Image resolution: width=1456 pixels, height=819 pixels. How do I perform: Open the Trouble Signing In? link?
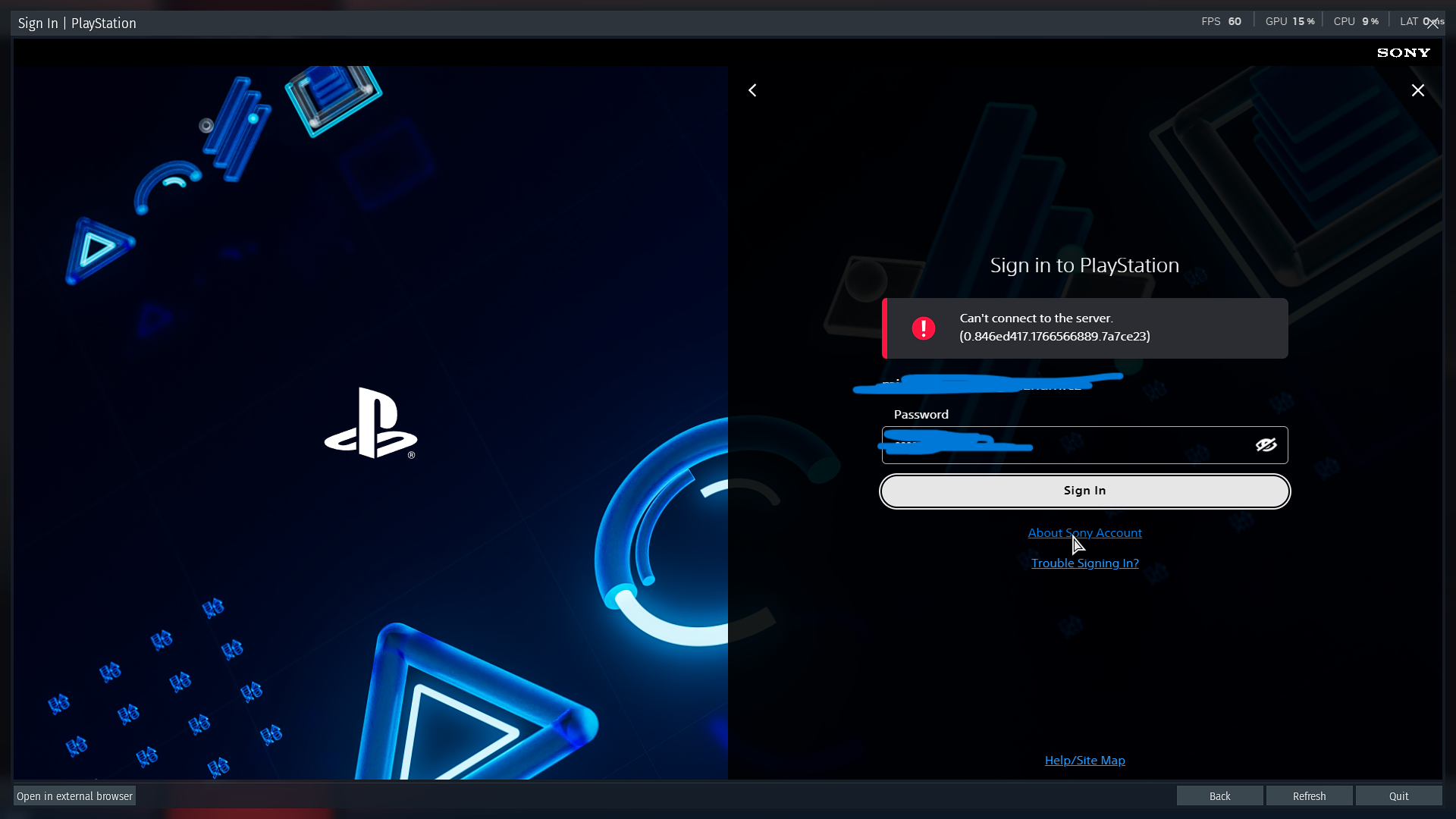[x=1084, y=563]
